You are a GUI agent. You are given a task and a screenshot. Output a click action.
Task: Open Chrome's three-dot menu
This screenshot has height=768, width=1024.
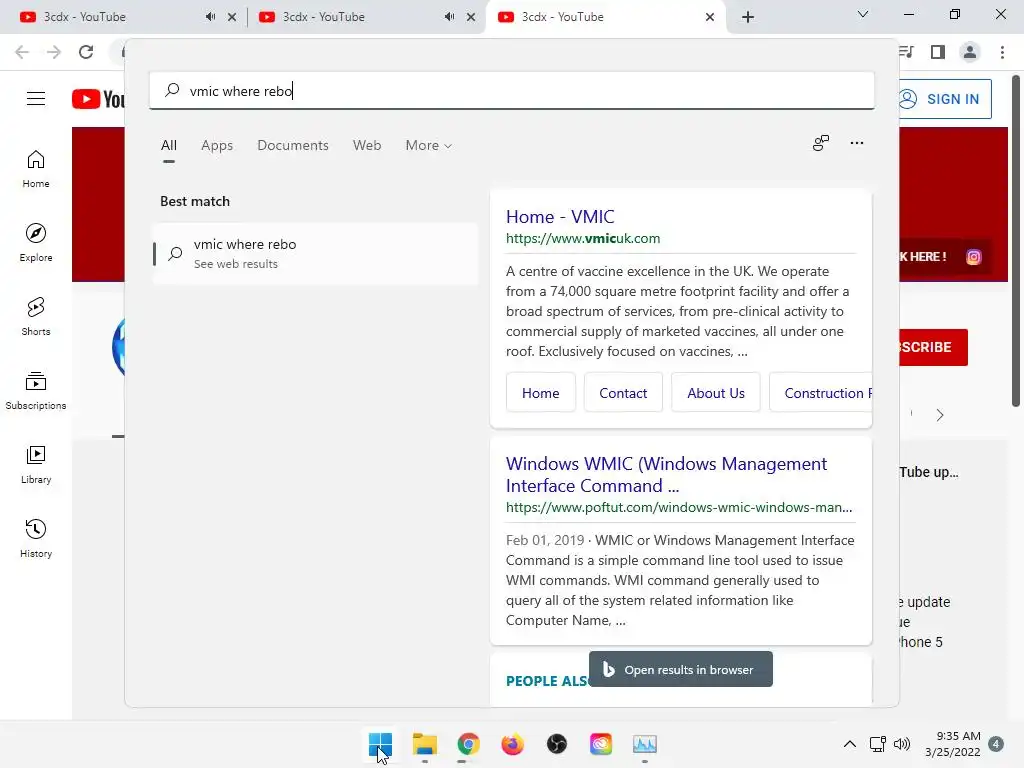tap(1002, 52)
